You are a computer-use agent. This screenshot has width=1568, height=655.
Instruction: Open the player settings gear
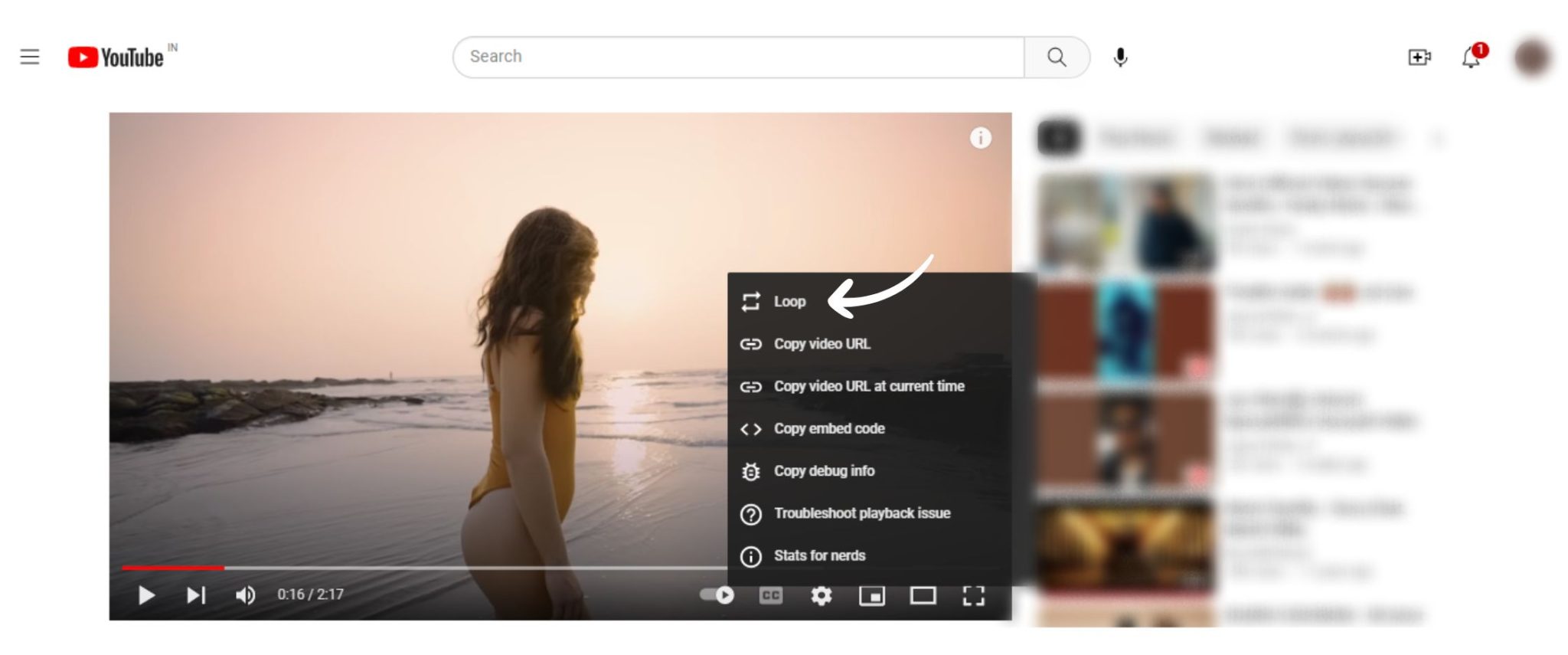(x=821, y=595)
